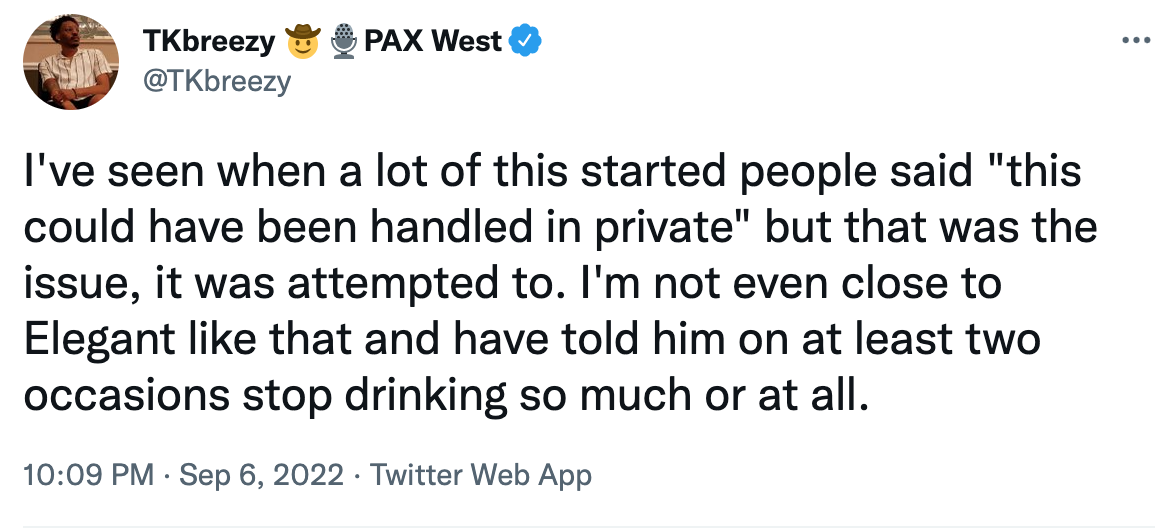The image size is (1170, 528).
Task: Open the @TKbreezy handle link
Action: point(217,80)
